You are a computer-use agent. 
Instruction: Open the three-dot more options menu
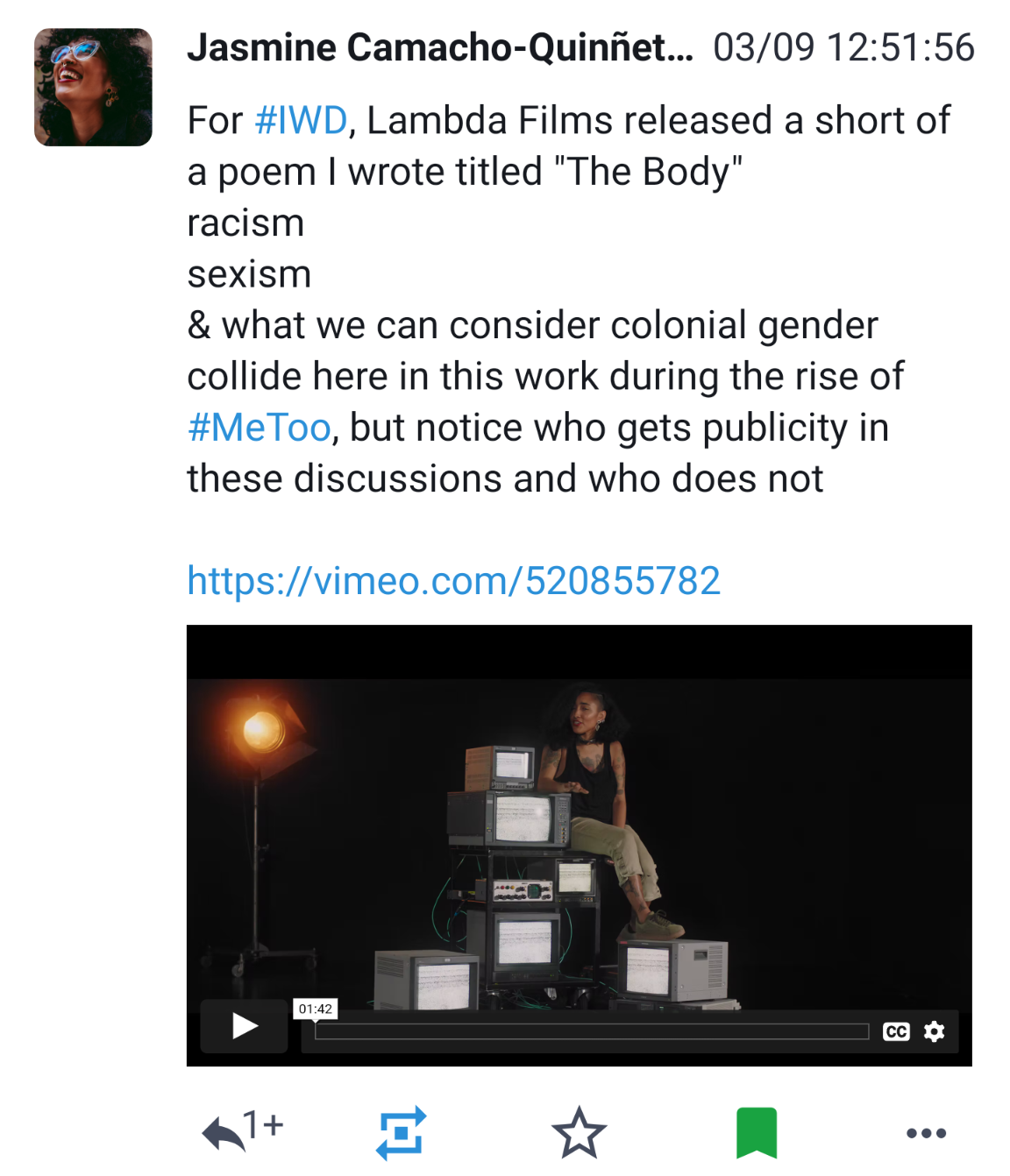click(x=926, y=1133)
